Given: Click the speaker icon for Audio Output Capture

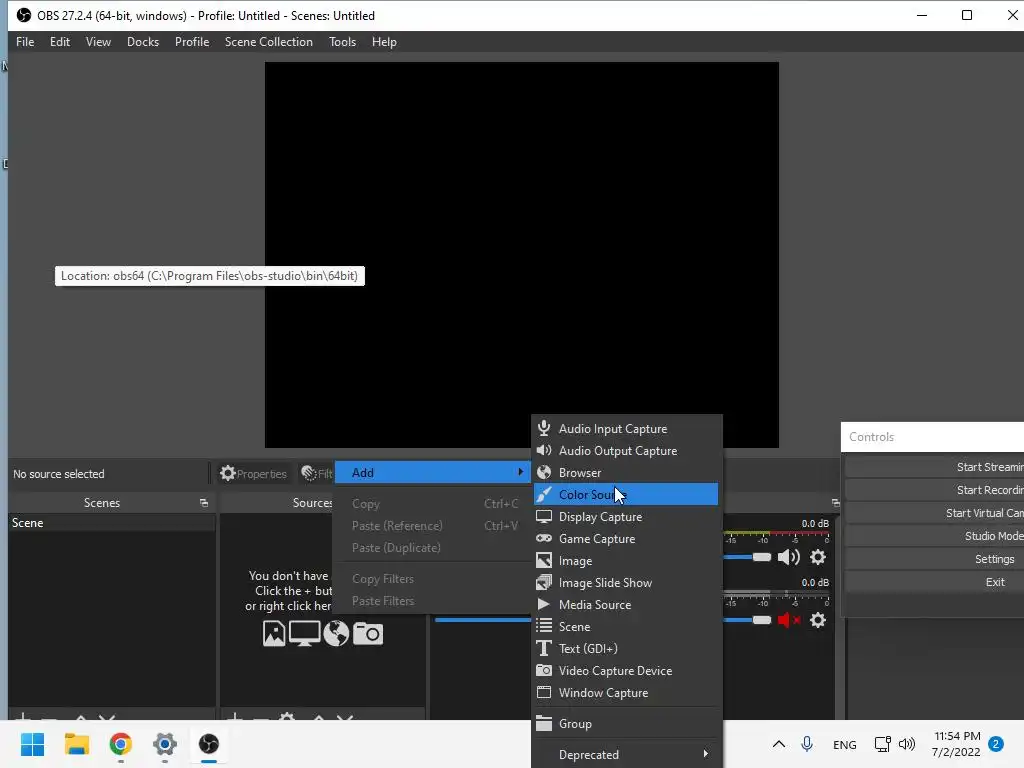Looking at the screenshot, I should tap(543, 451).
